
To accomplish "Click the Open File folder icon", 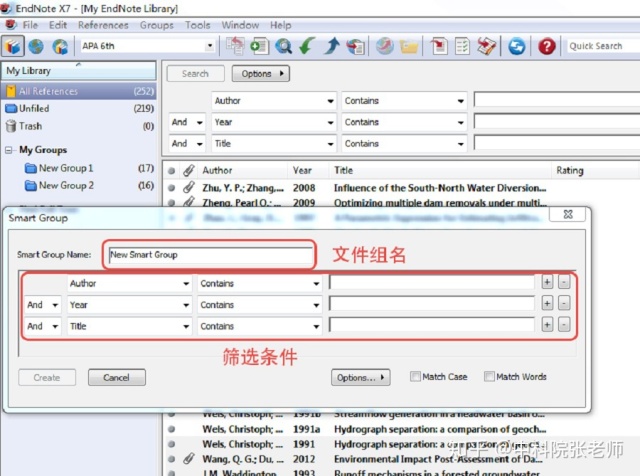I will [409, 47].
